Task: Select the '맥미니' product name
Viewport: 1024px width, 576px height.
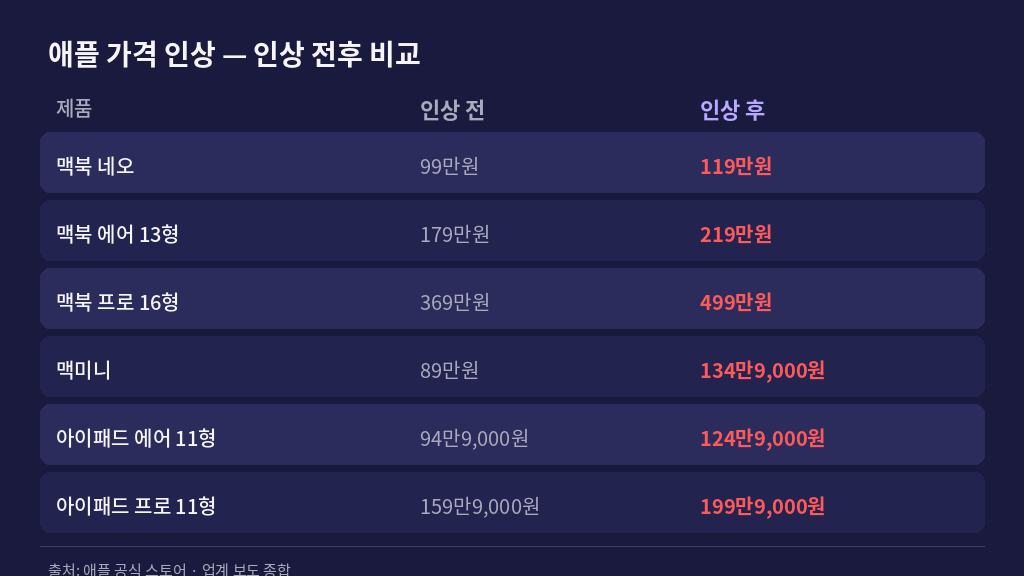Action: [84, 370]
